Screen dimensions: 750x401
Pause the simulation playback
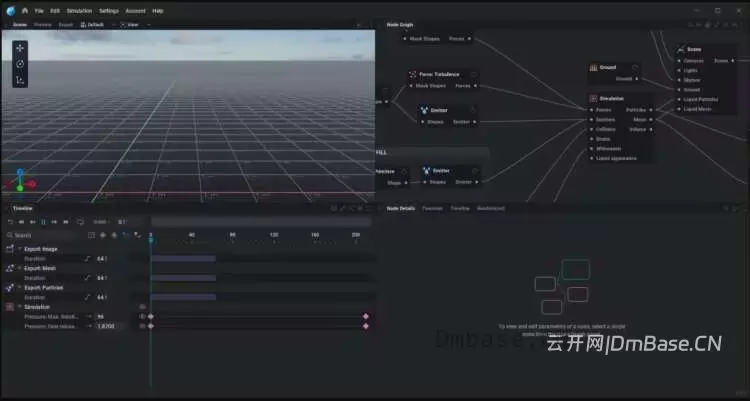pos(44,222)
